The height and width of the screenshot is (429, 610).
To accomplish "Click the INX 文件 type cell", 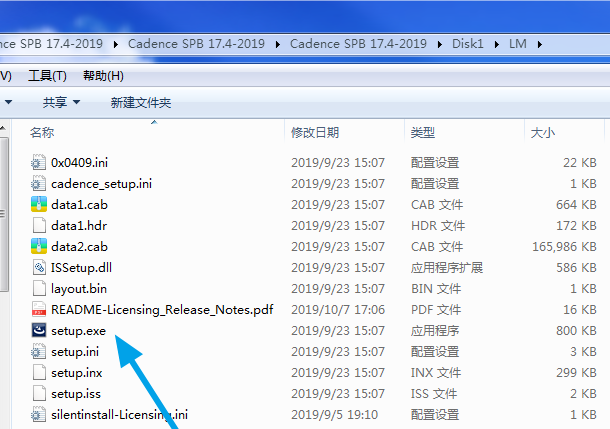I will pos(436,373).
